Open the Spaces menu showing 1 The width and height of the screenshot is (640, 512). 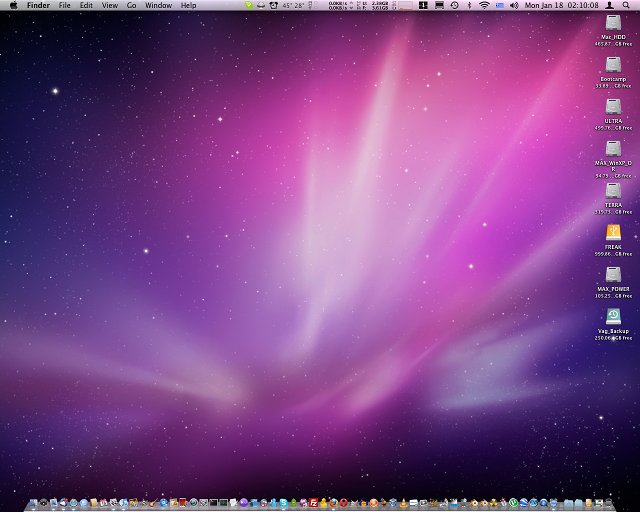click(423, 5)
